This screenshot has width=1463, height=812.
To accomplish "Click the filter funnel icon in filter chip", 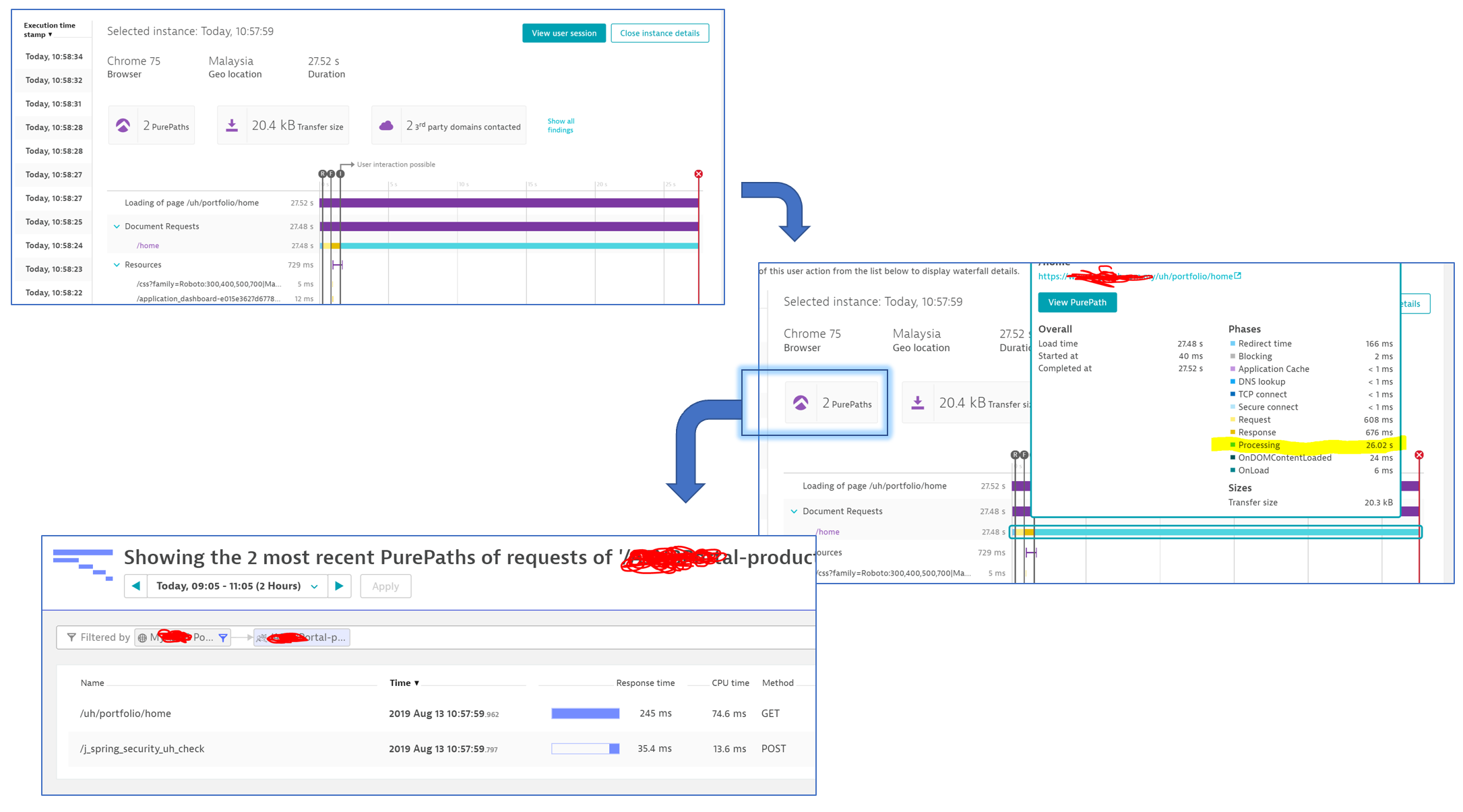I will pos(223,637).
